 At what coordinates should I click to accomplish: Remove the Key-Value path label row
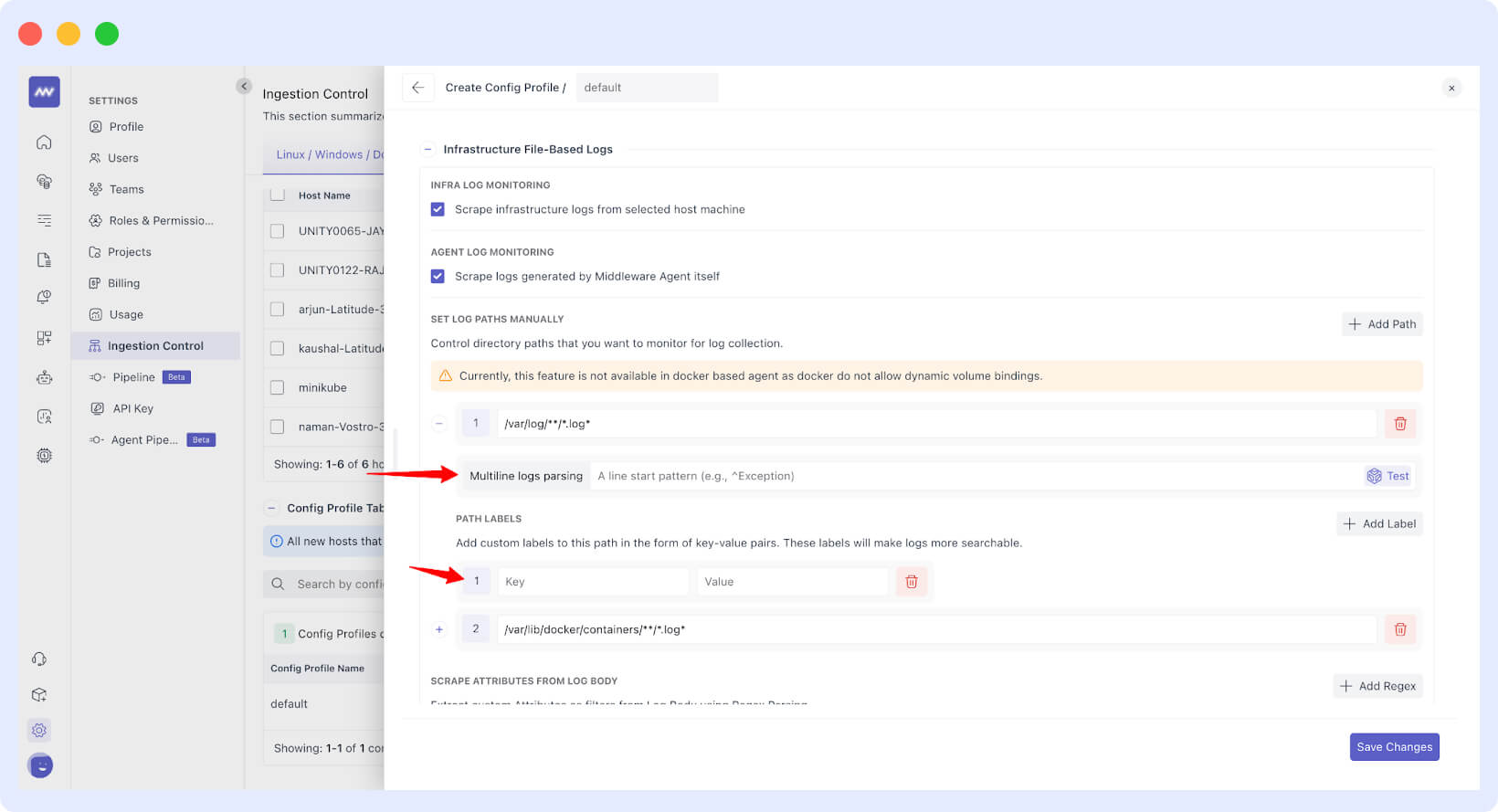[x=911, y=582]
